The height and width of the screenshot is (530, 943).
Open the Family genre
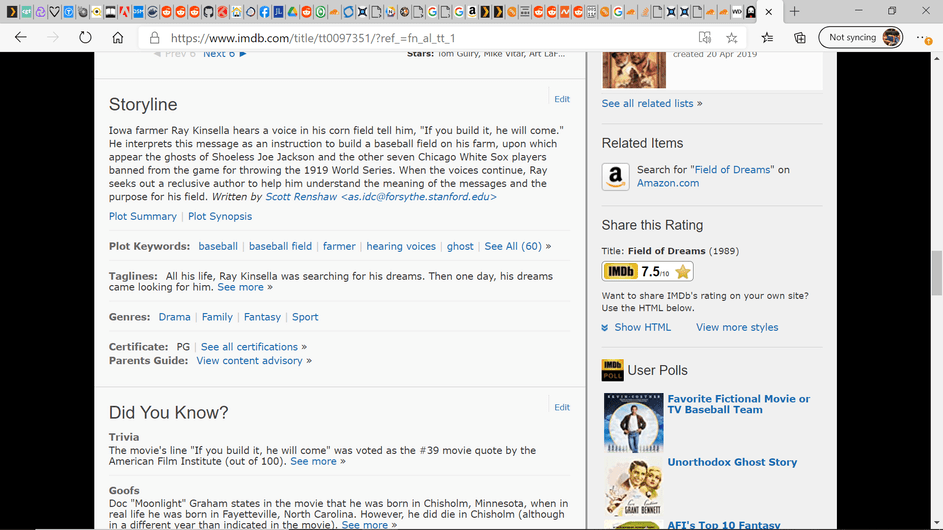[x=217, y=317]
